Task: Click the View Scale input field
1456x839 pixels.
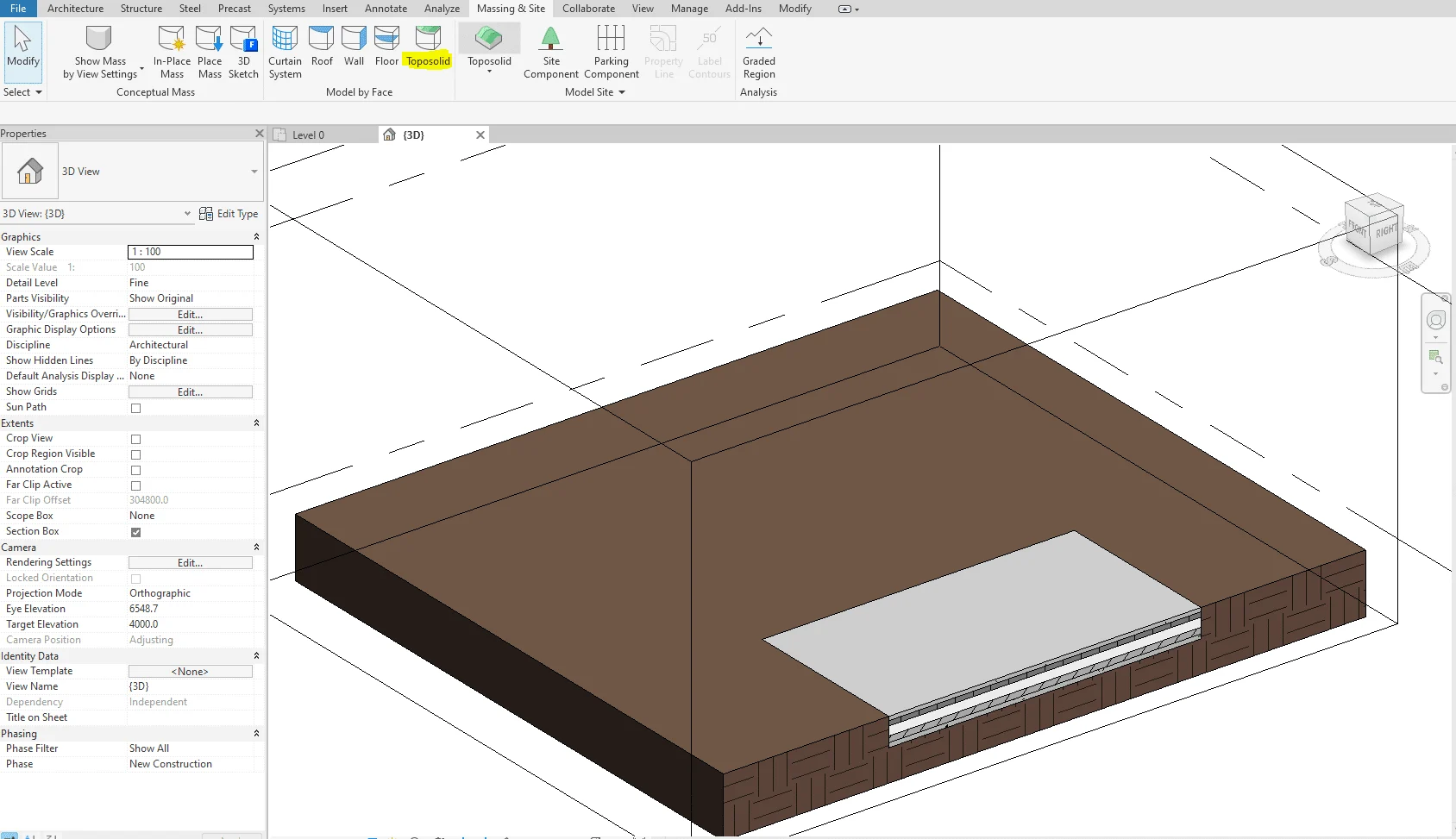Action: point(190,252)
